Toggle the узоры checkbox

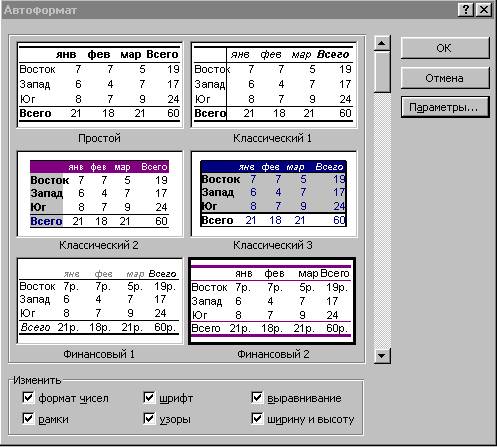click(x=149, y=418)
